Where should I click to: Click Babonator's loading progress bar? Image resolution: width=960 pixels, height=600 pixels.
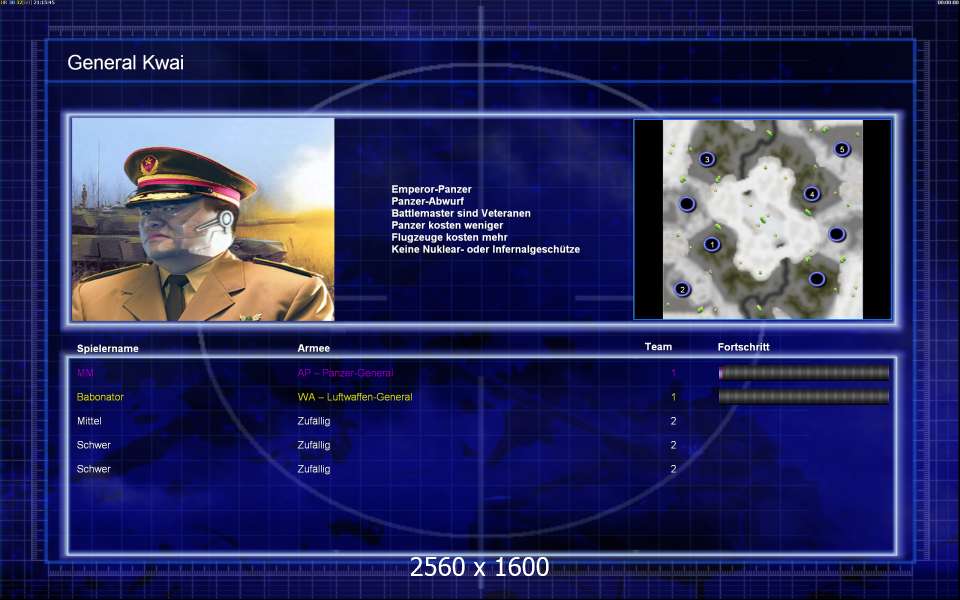click(803, 397)
